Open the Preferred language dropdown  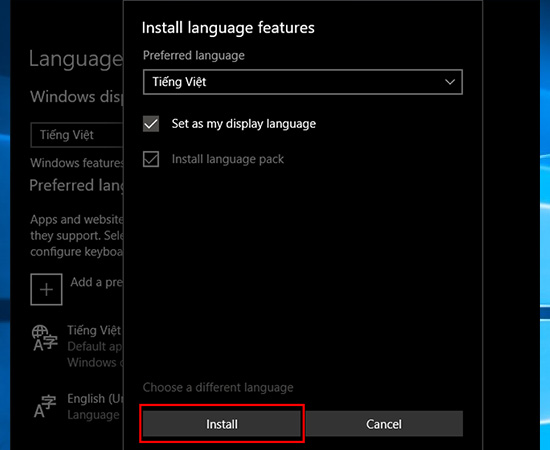[303, 82]
